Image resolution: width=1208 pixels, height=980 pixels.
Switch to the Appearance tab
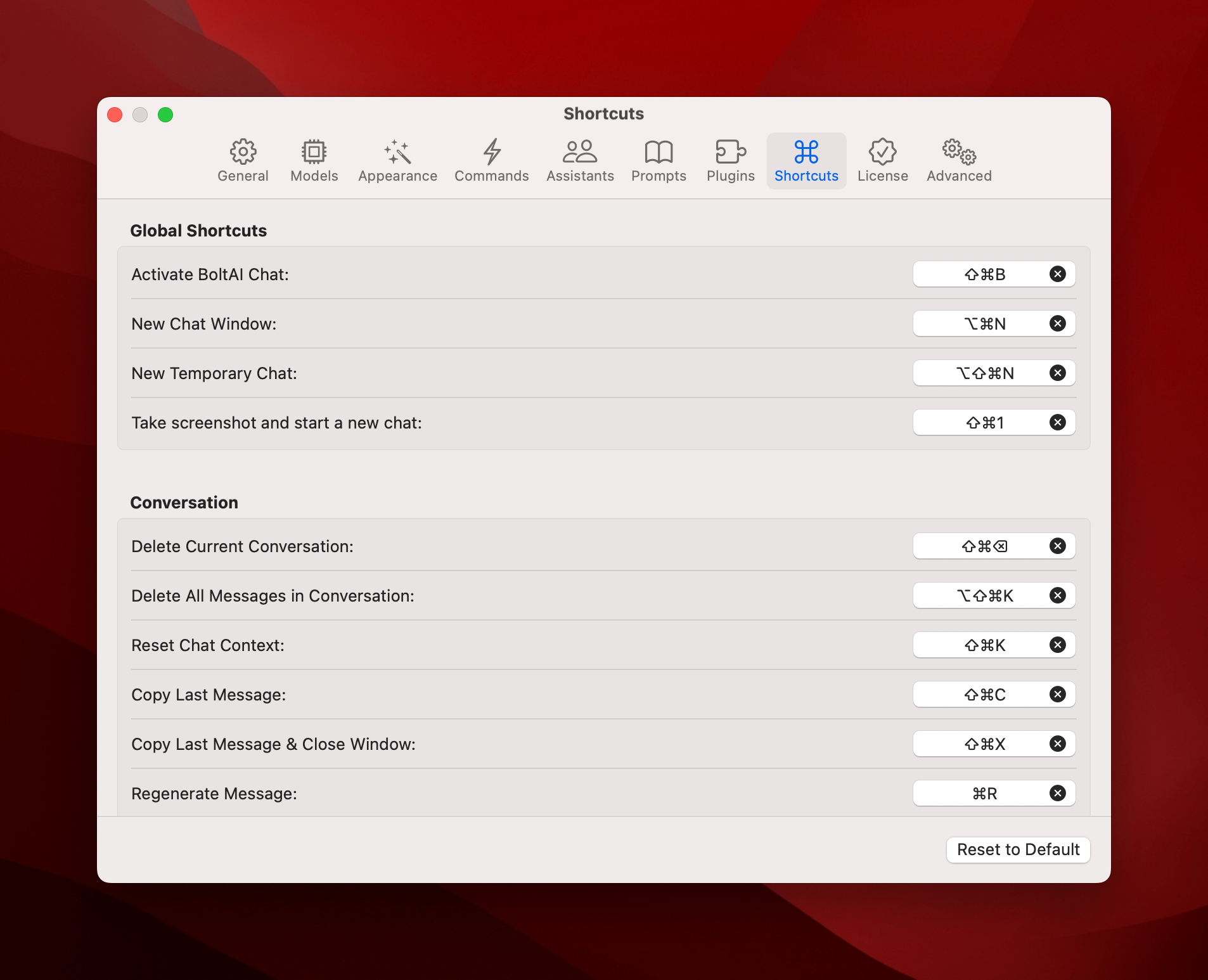pos(397,161)
